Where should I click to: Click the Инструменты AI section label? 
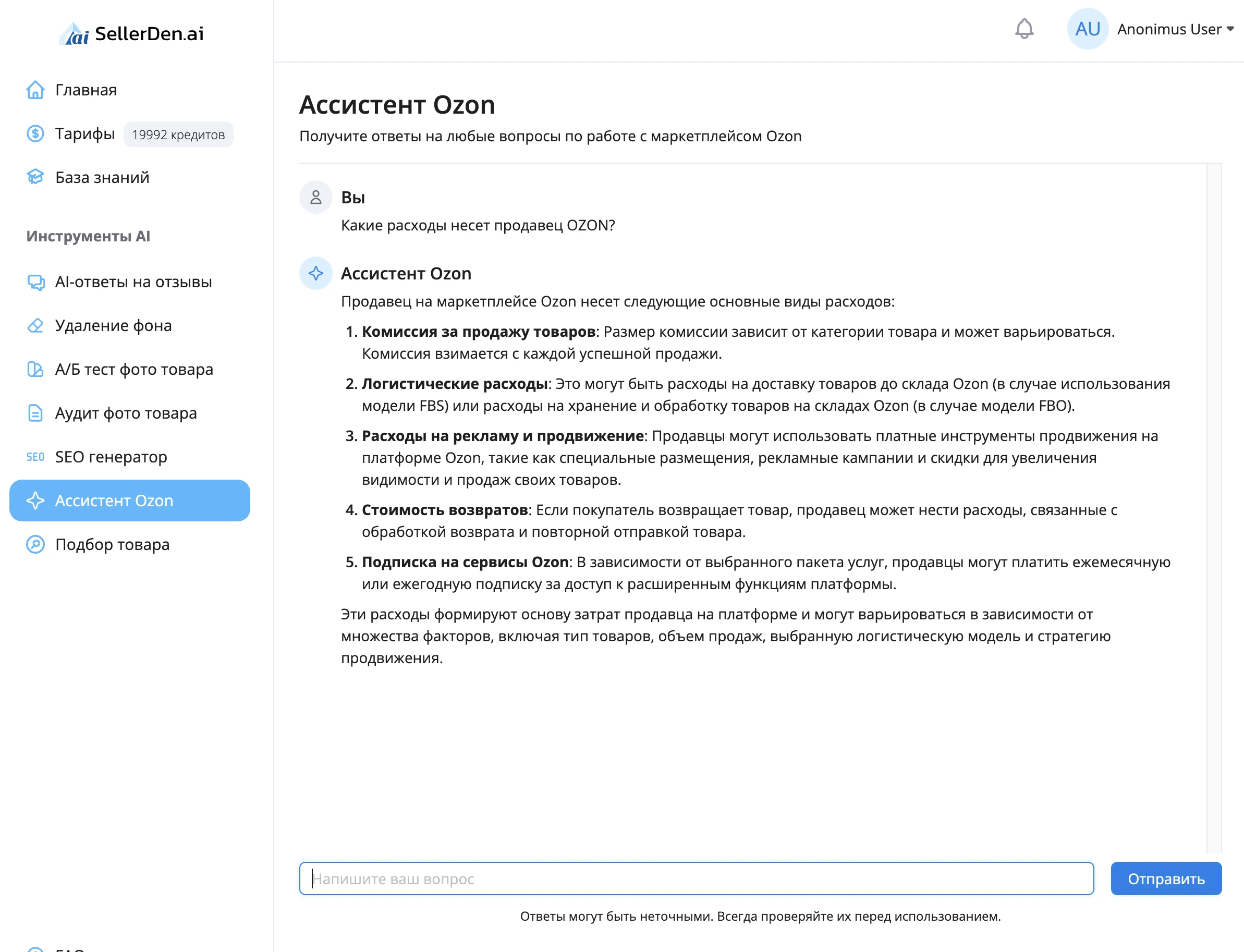89,236
